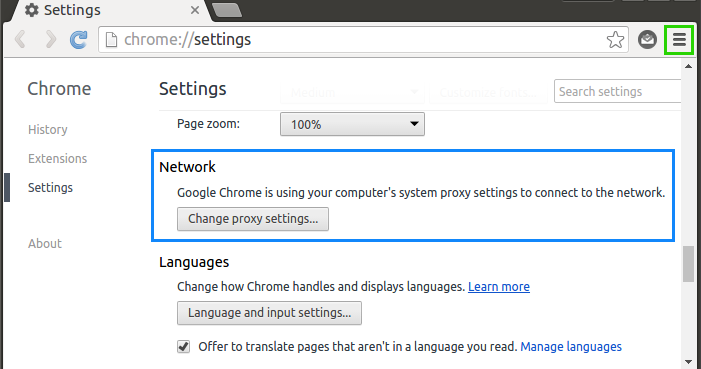Open a new tab

tap(227, 10)
